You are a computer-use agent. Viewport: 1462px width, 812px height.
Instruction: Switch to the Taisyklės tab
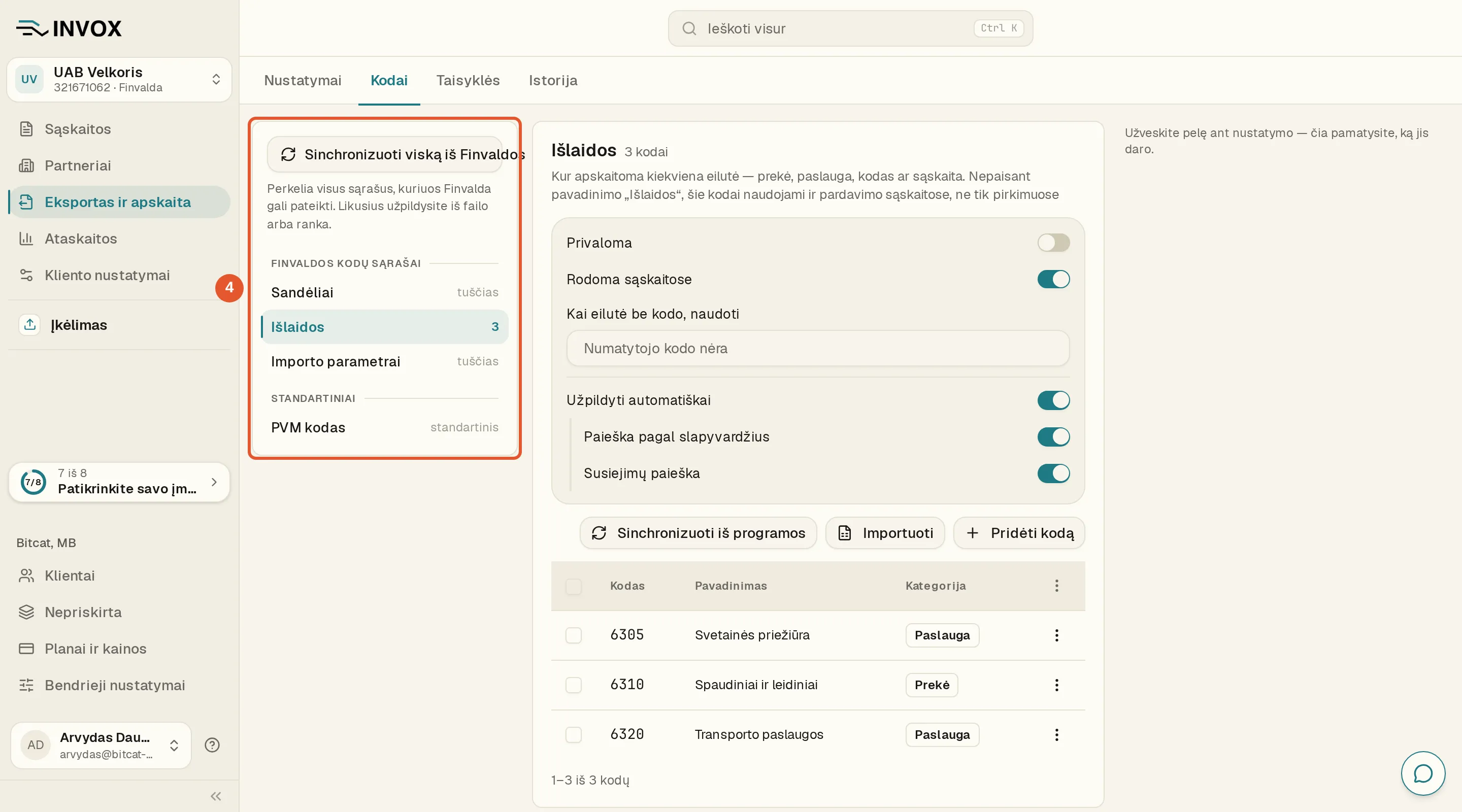(x=468, y=80)
